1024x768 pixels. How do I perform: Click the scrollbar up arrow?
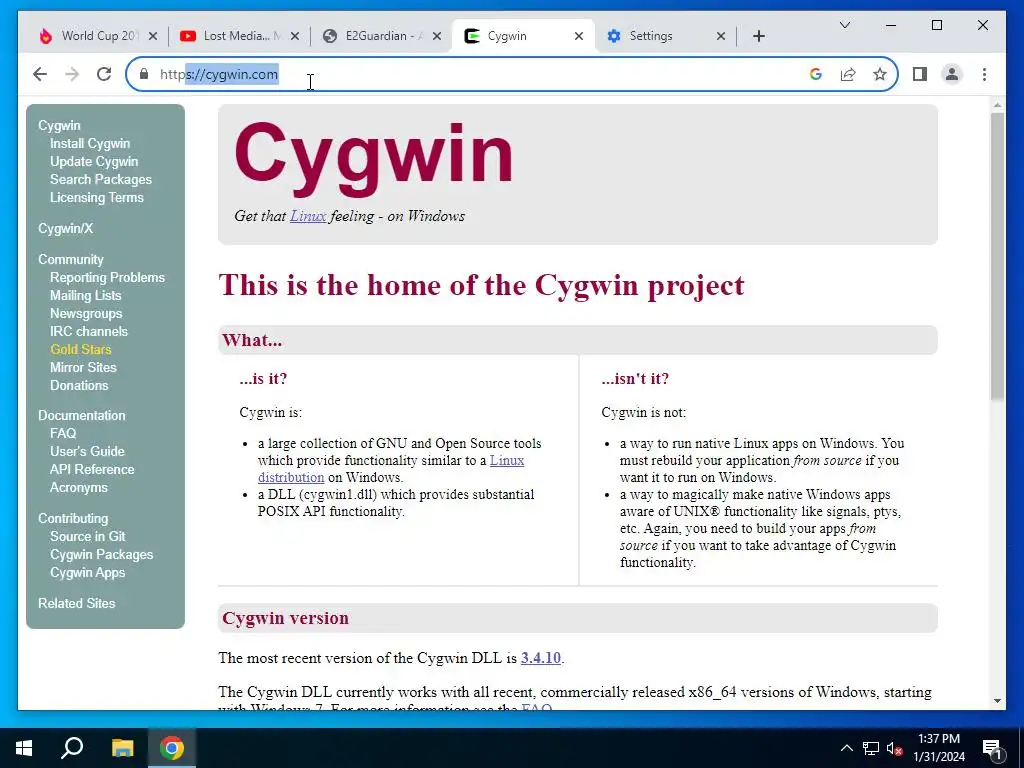coord(997,104)
